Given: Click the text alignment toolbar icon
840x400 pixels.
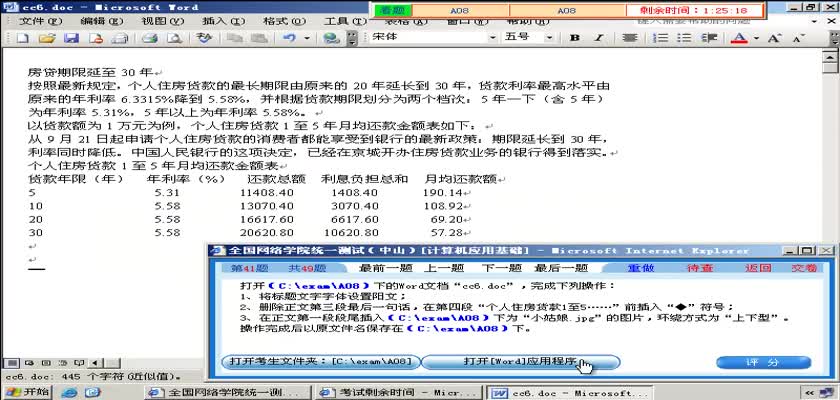Looking at the screenshot, I should click(630, 38).
